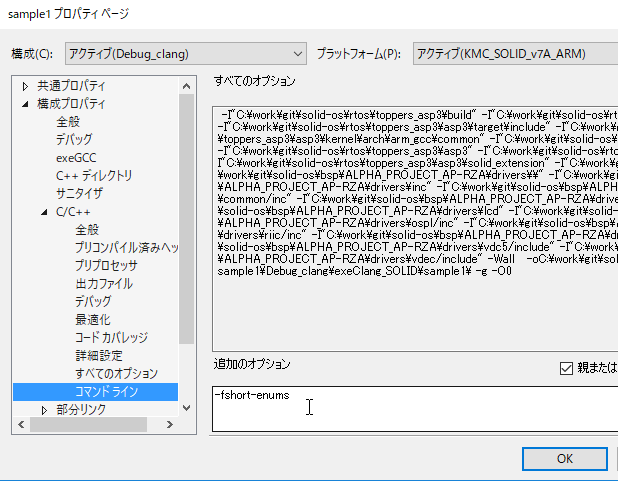The width and height of the screenshot is (618, 481).
Task: Expand the 部分リンク tree node
Action: pos(45,410)
